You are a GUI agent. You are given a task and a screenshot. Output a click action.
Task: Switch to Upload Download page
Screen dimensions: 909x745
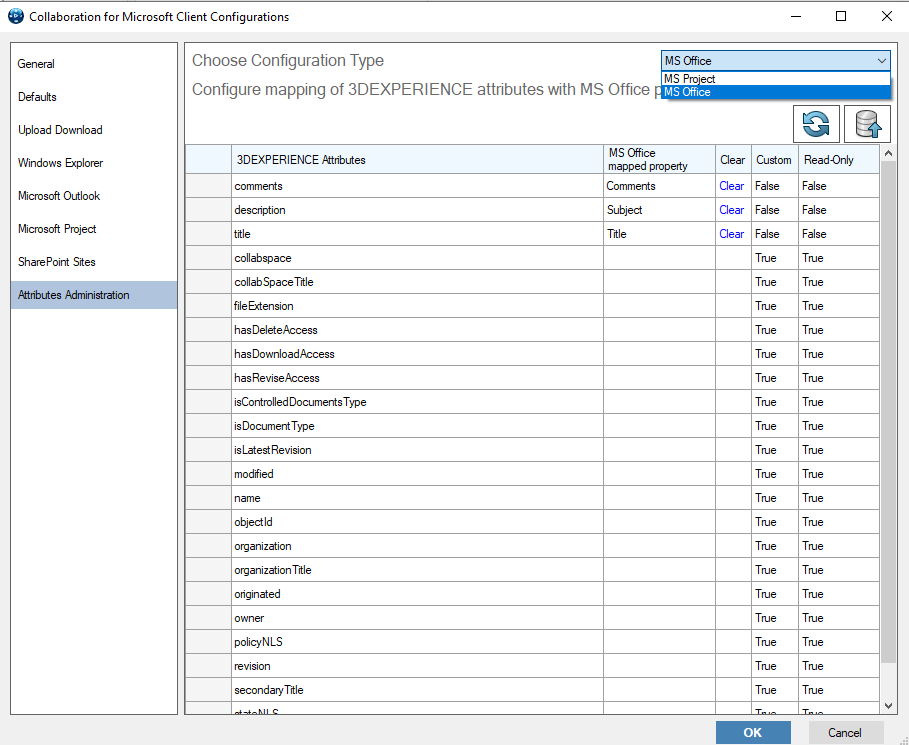tap(94, 130)
